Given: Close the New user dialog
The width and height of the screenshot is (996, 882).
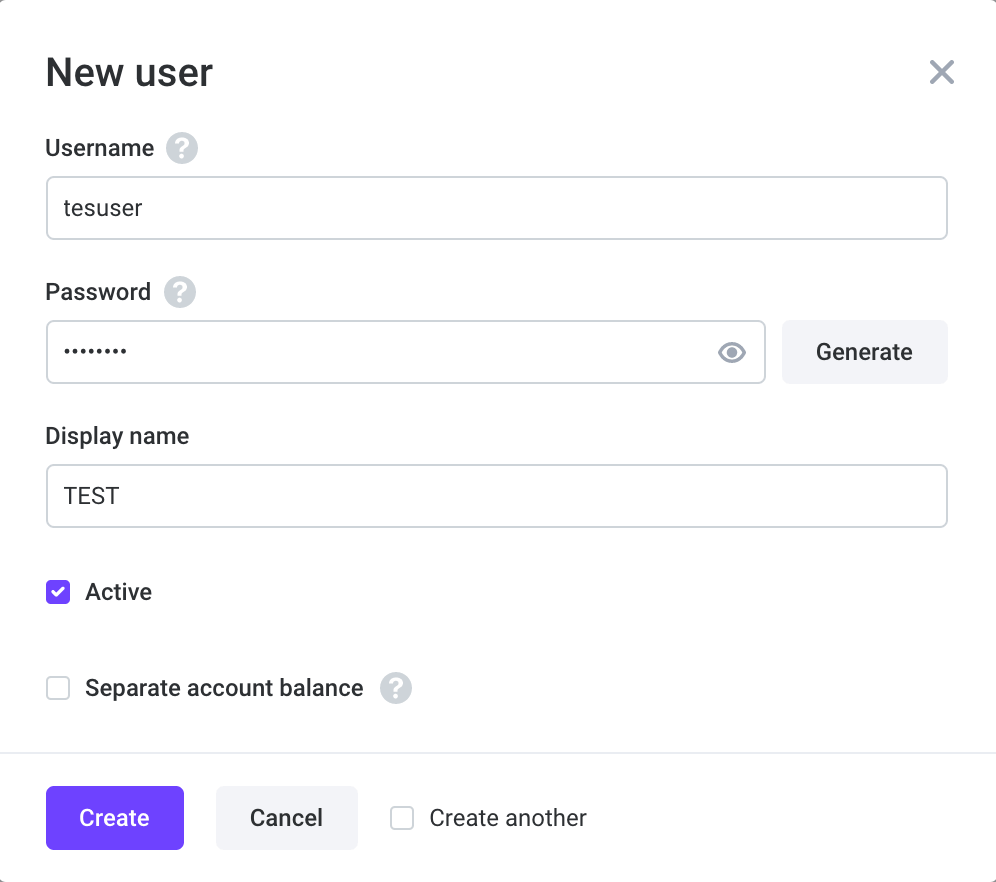Looking at the screenshot, I should (x=941, y=72).
